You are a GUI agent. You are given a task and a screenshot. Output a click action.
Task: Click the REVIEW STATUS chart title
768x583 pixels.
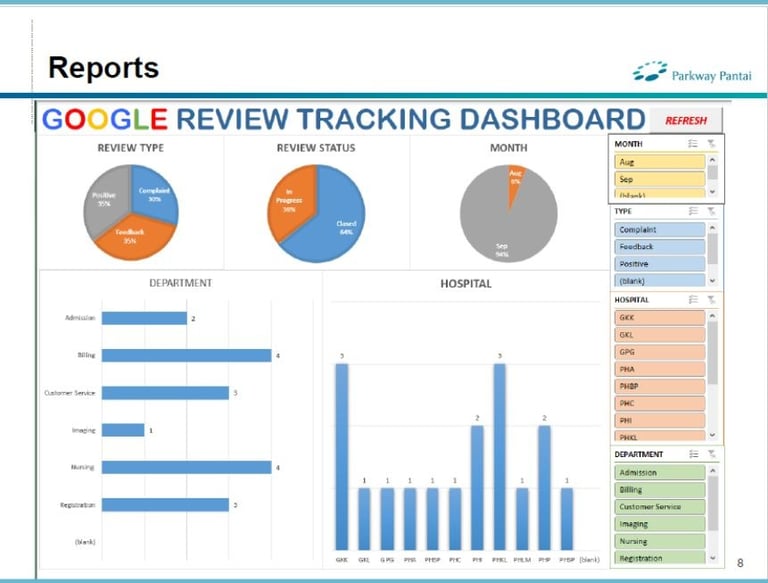(x=316, y=147)
